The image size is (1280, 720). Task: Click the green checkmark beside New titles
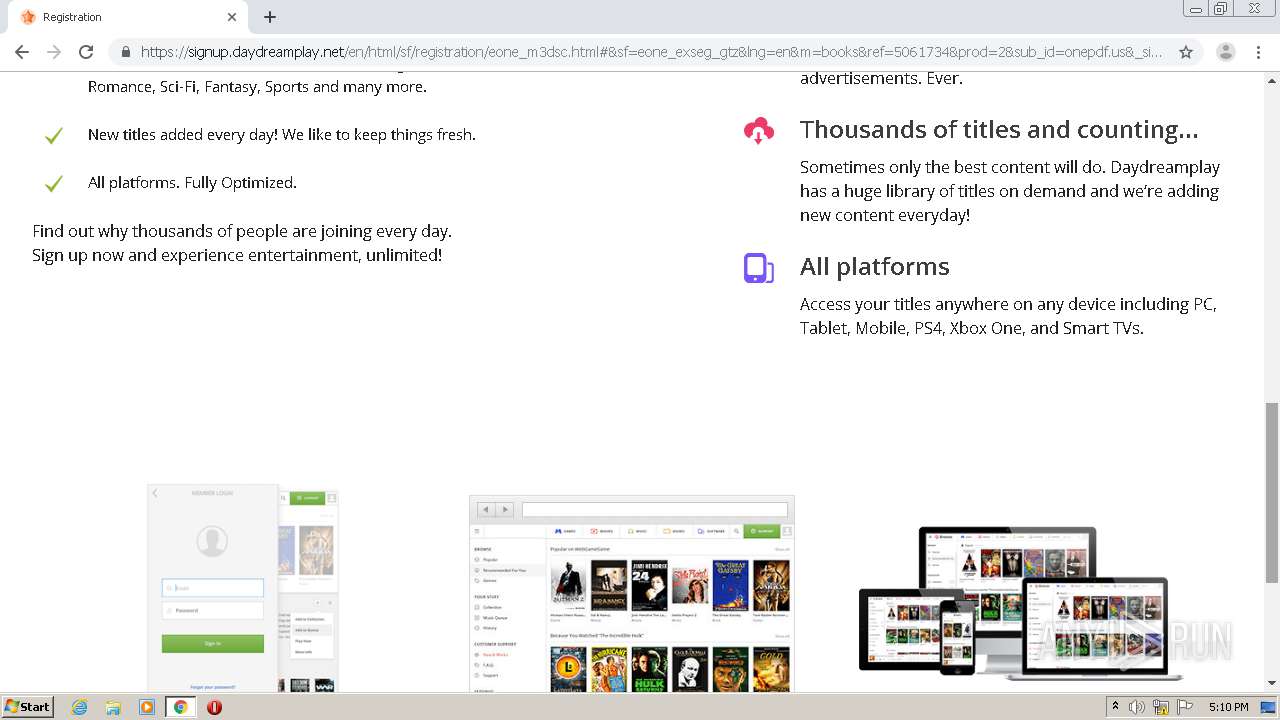tap(54, 135)
